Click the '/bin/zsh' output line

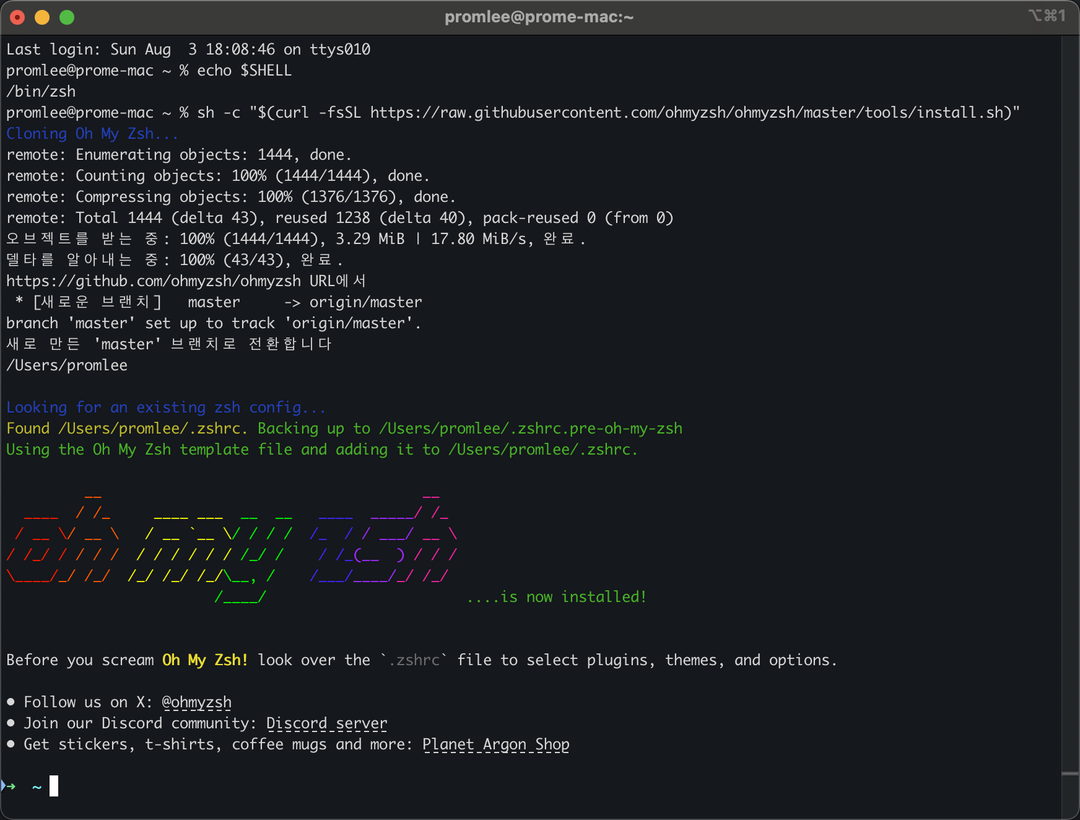[x=41, y=92]
